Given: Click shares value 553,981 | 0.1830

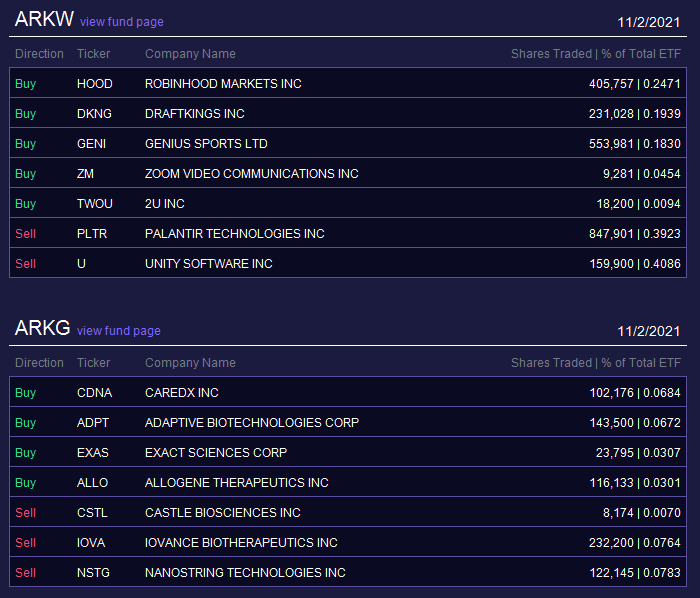Looking at the screenshot, I should pyautogui.click(x=634, y=144).
